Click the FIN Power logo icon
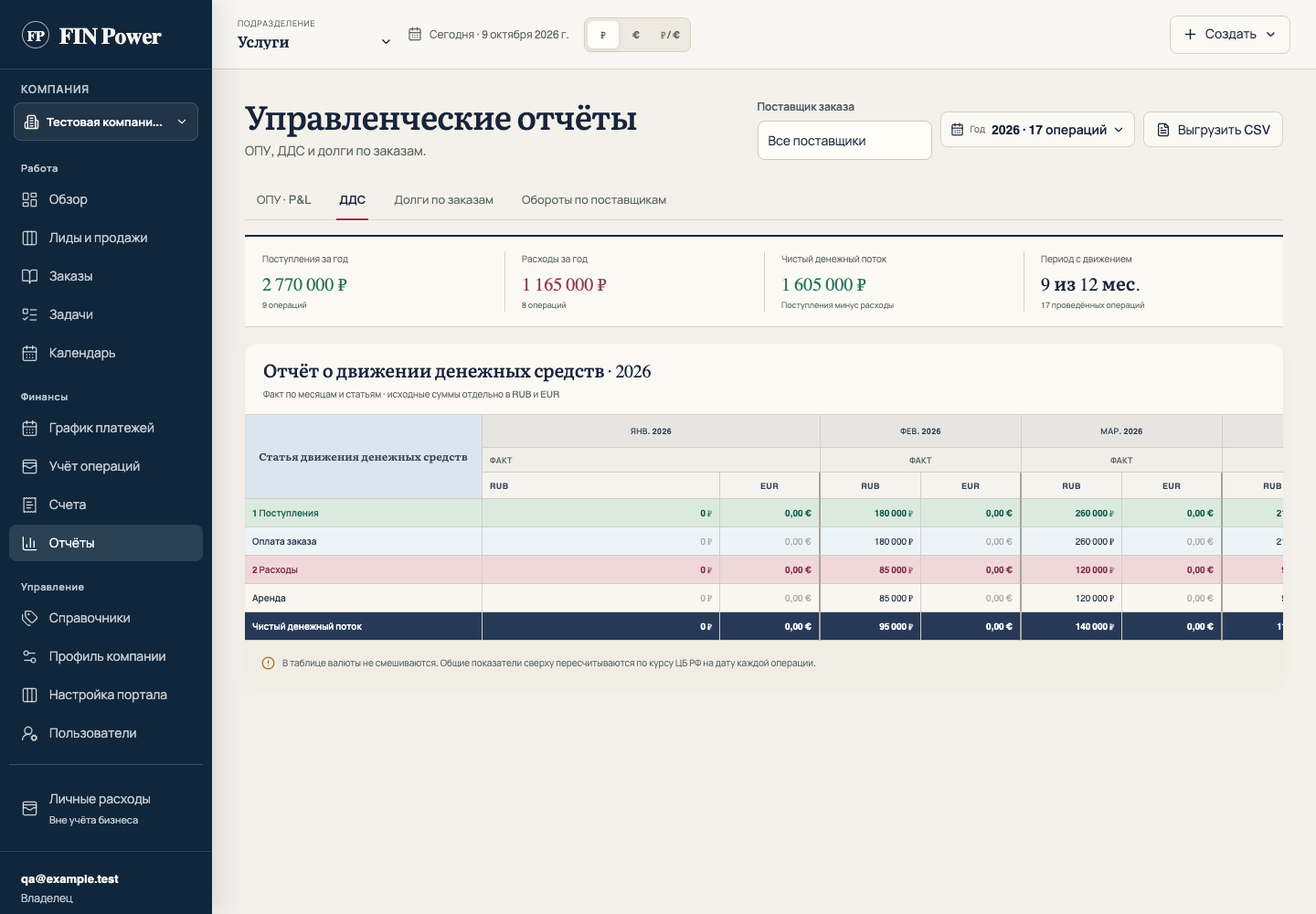 [x=36, y=36]
